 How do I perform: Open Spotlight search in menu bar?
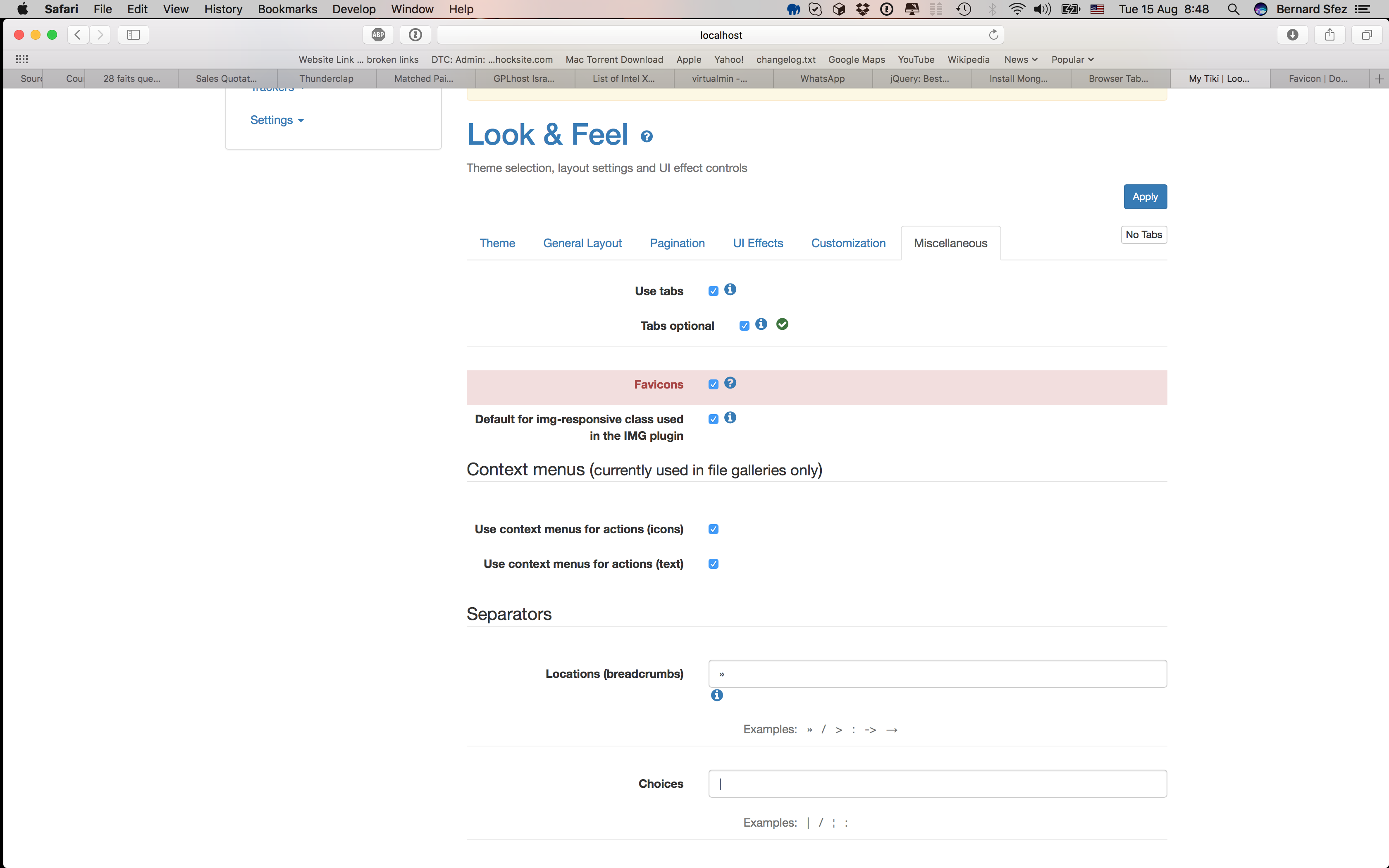point(1233,9)
